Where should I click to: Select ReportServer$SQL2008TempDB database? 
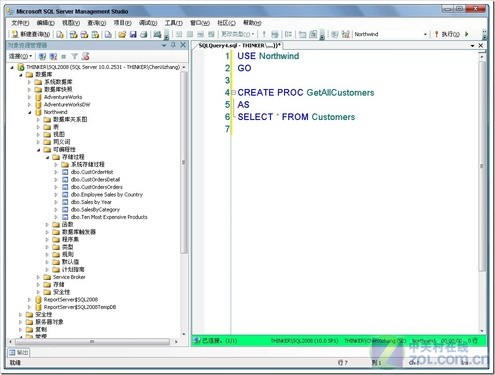click(x=80, y=307)
